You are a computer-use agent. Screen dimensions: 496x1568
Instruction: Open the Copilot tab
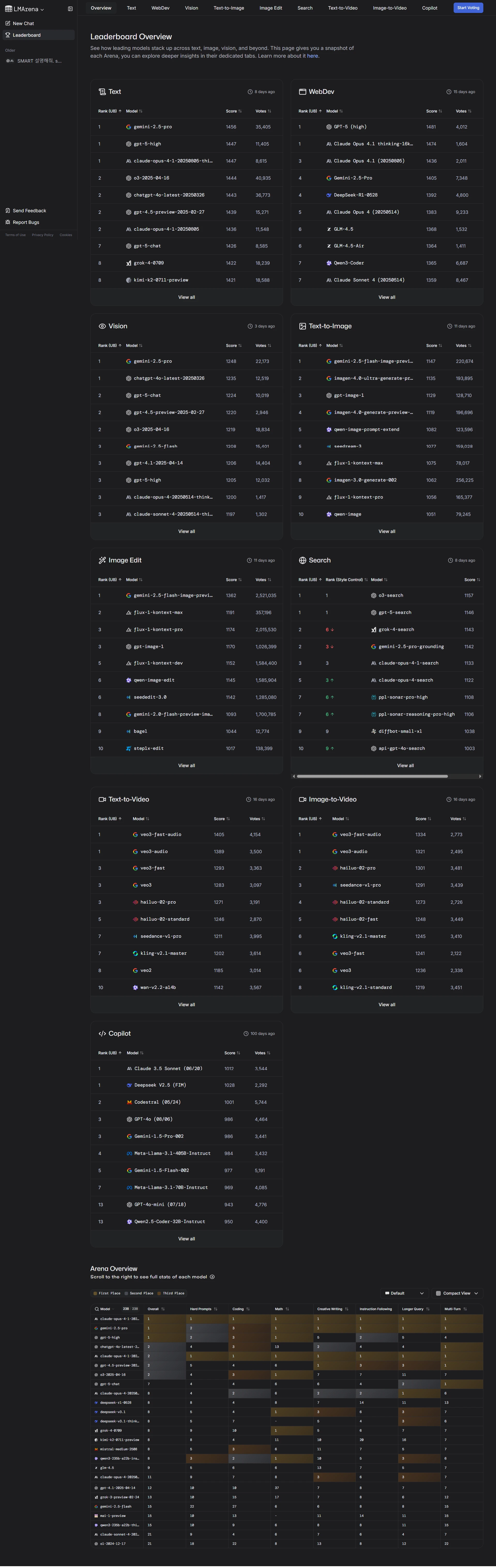point(430,8)
